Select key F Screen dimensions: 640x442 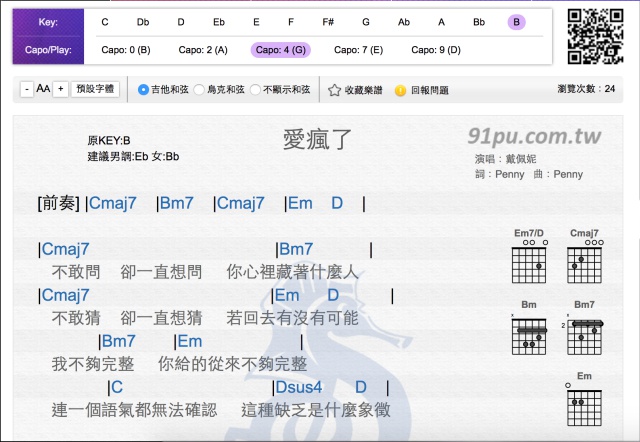pos(291,22)
